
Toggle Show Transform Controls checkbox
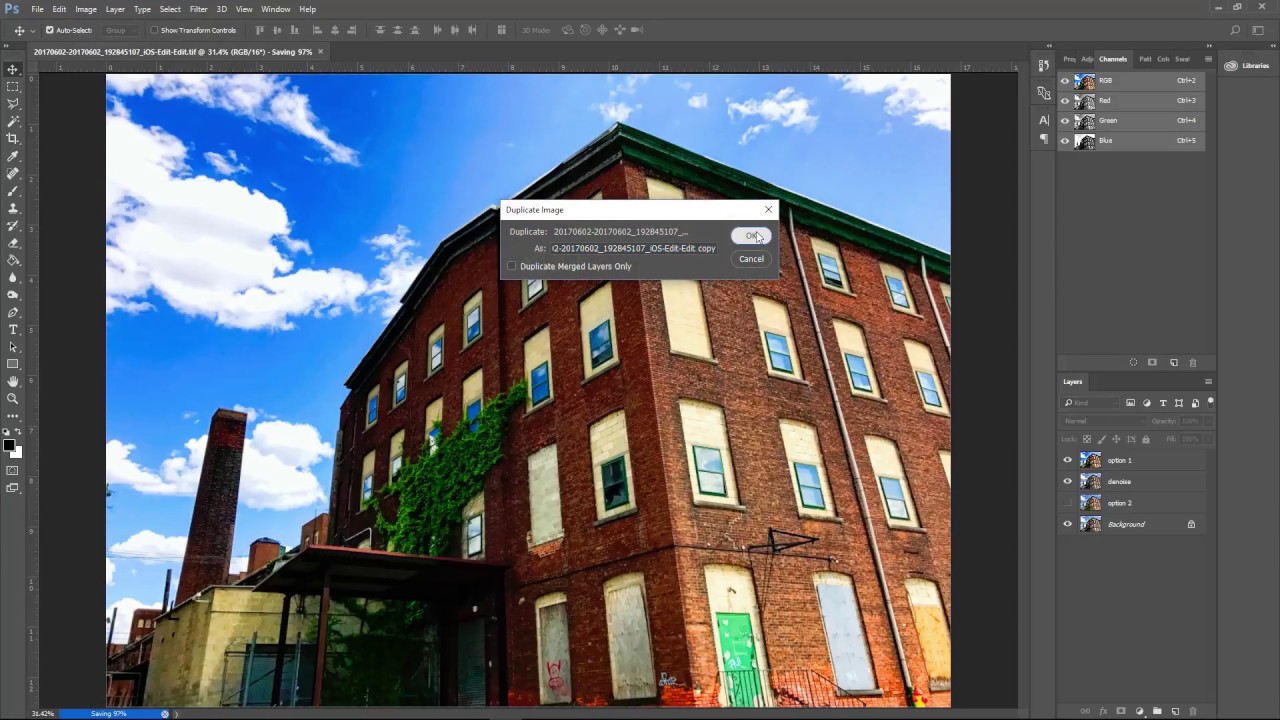pos(154,30)
